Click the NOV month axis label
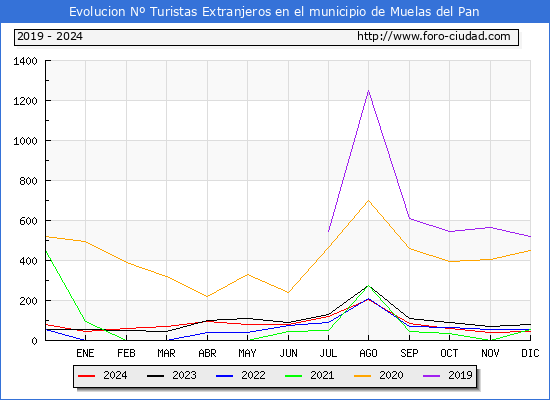 tap(490, 353)
